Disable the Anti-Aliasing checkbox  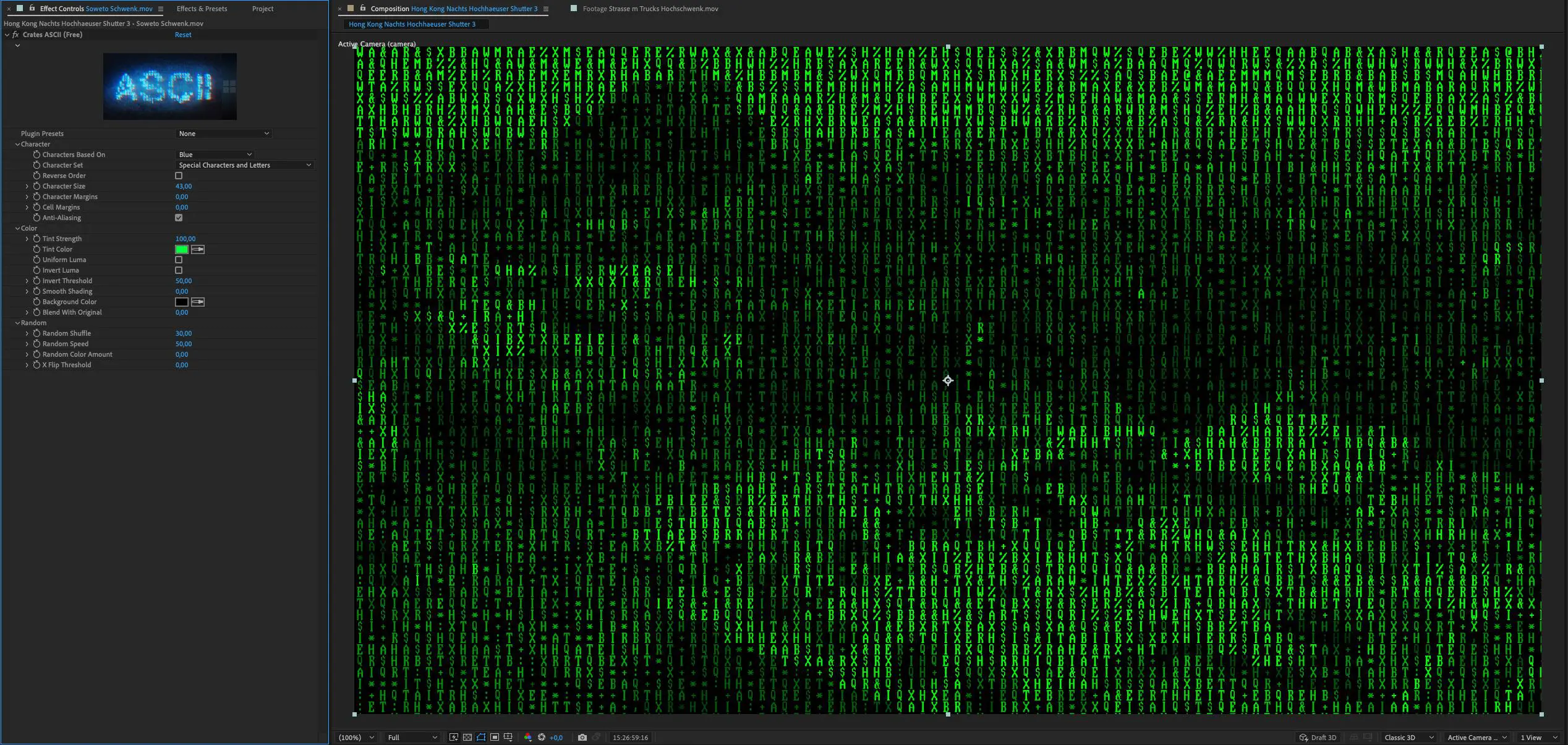179,218
